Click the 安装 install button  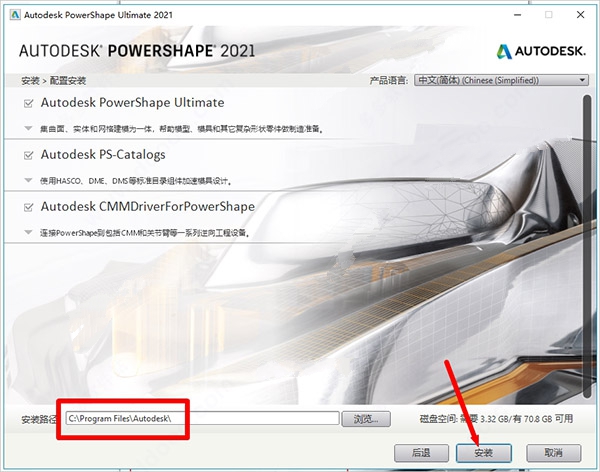[484, 453]
